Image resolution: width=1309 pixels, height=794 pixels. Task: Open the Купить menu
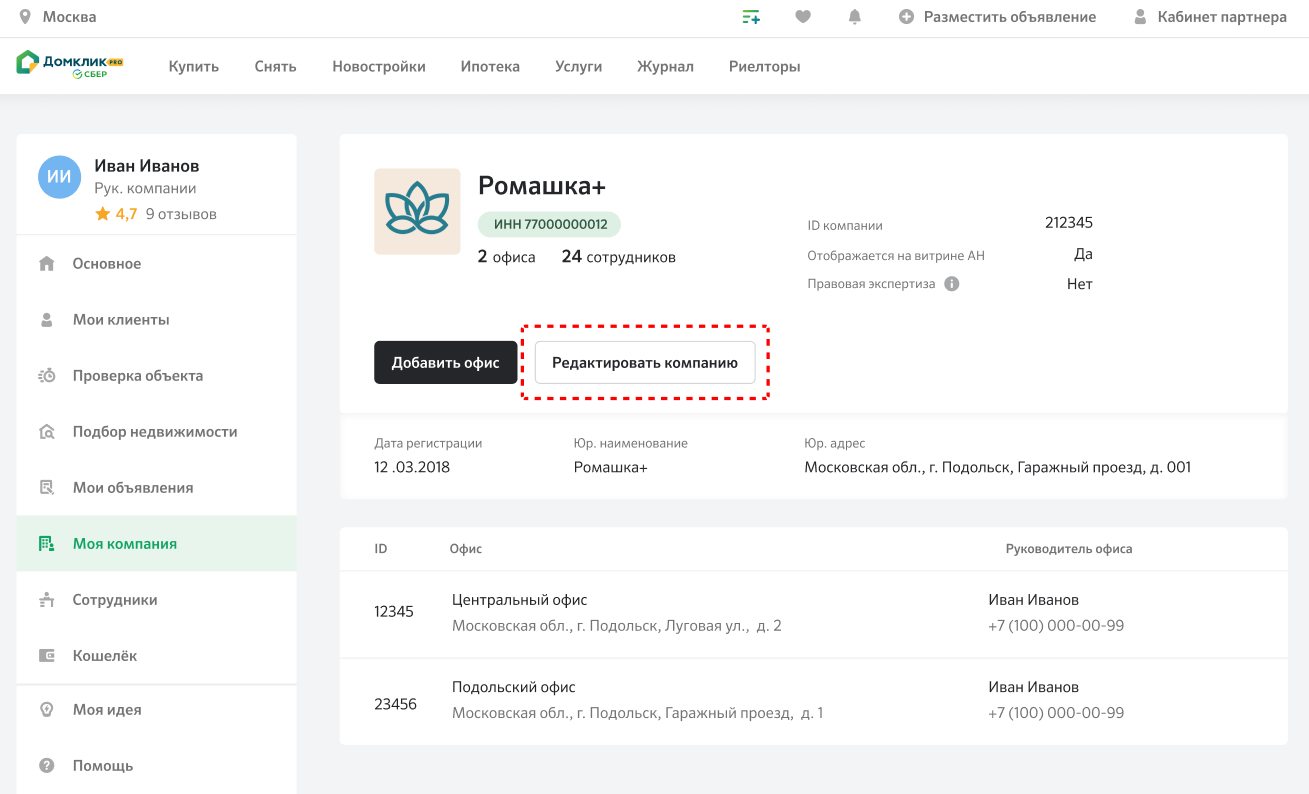(x=194, y=67)
